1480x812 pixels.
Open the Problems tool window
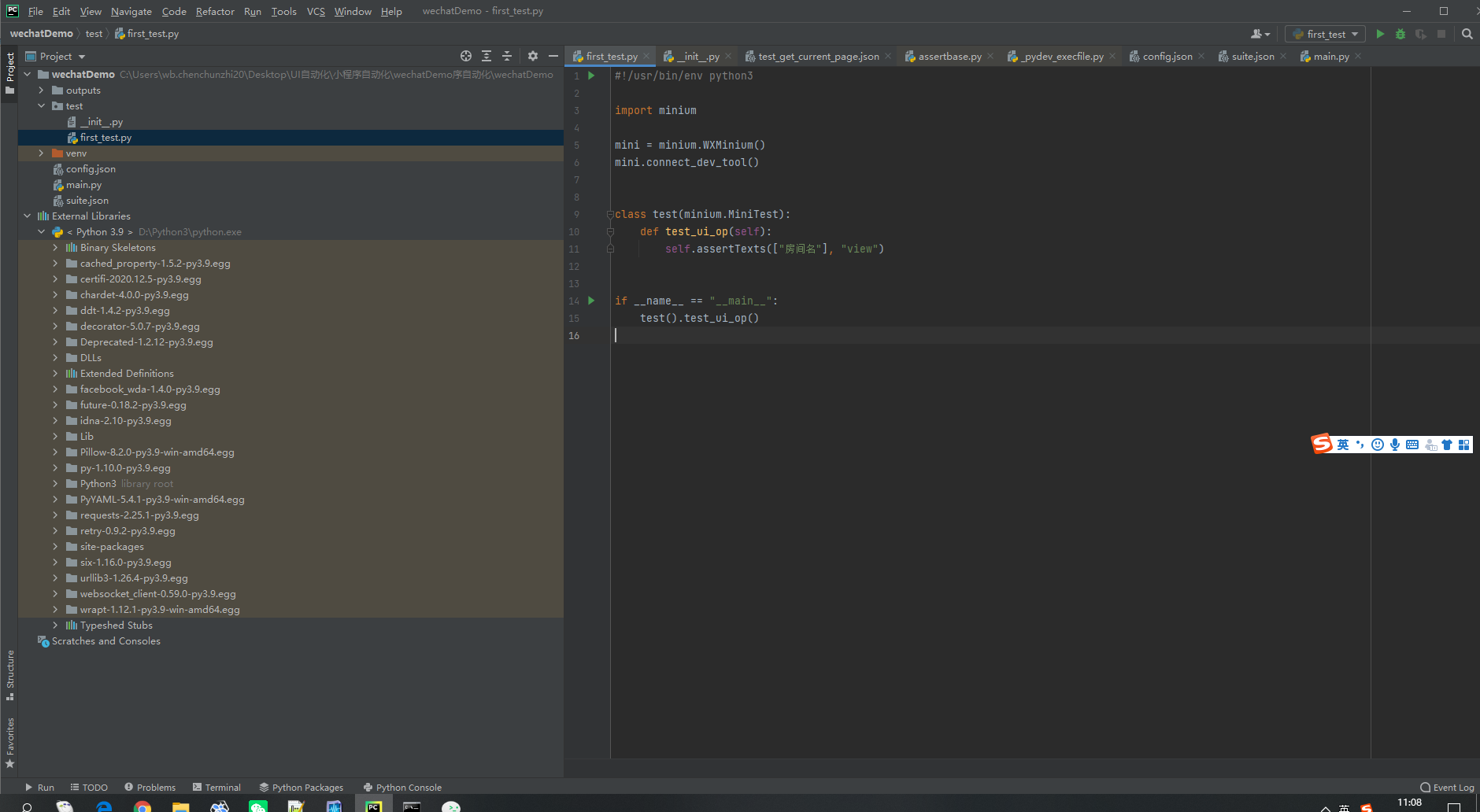[150, 788]
